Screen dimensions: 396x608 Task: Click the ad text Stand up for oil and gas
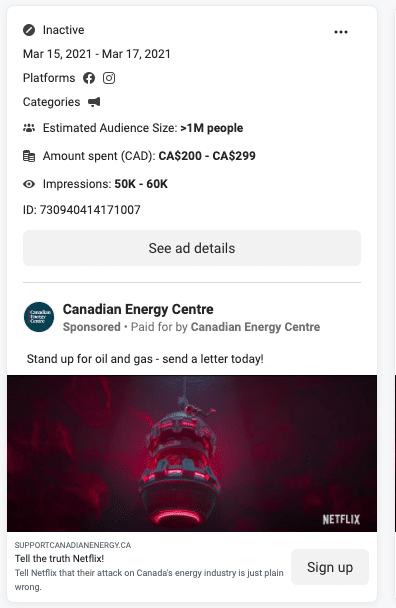(x=145, y=359)
